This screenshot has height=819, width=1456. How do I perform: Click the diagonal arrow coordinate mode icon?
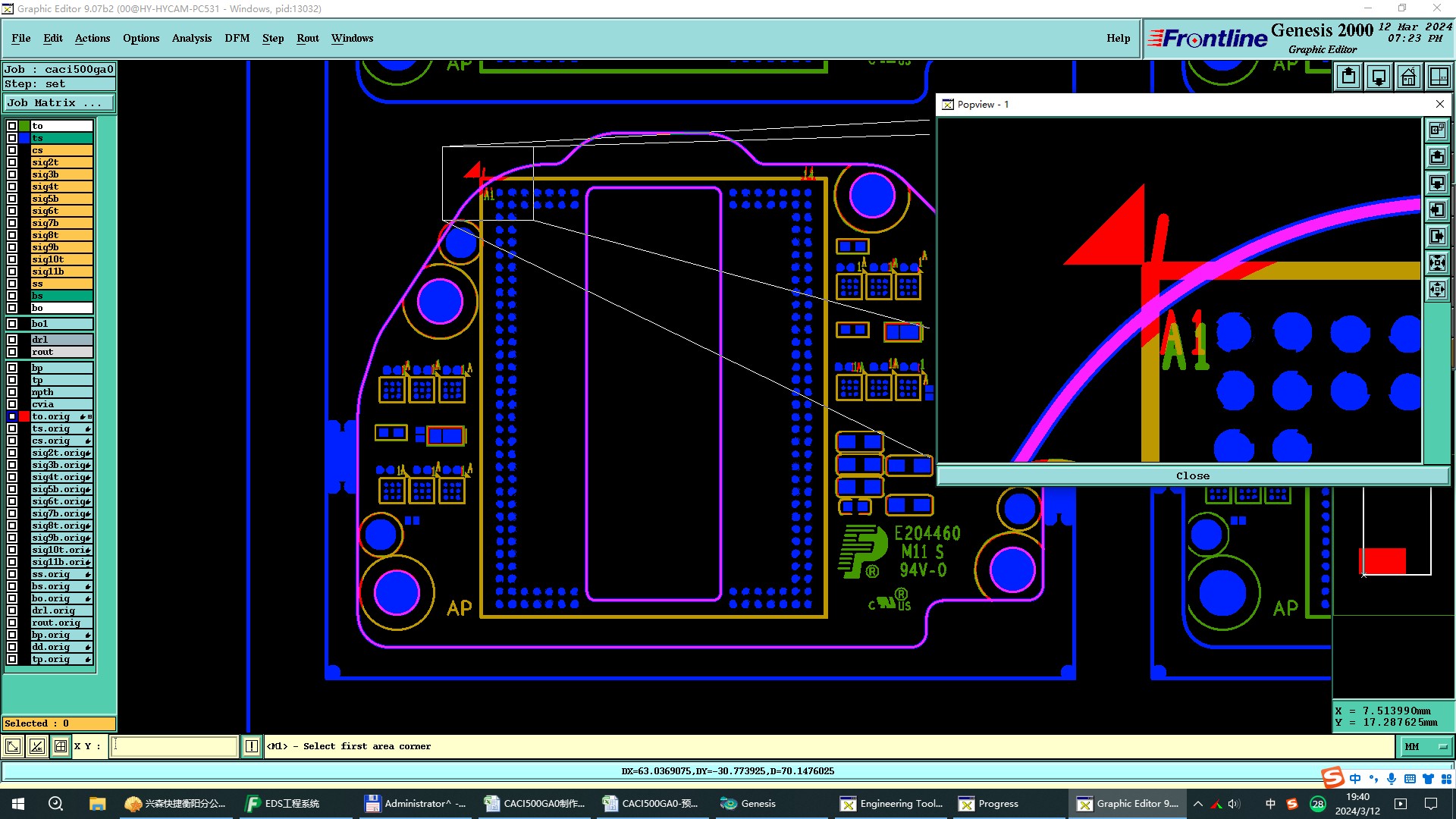pos(13,746)
